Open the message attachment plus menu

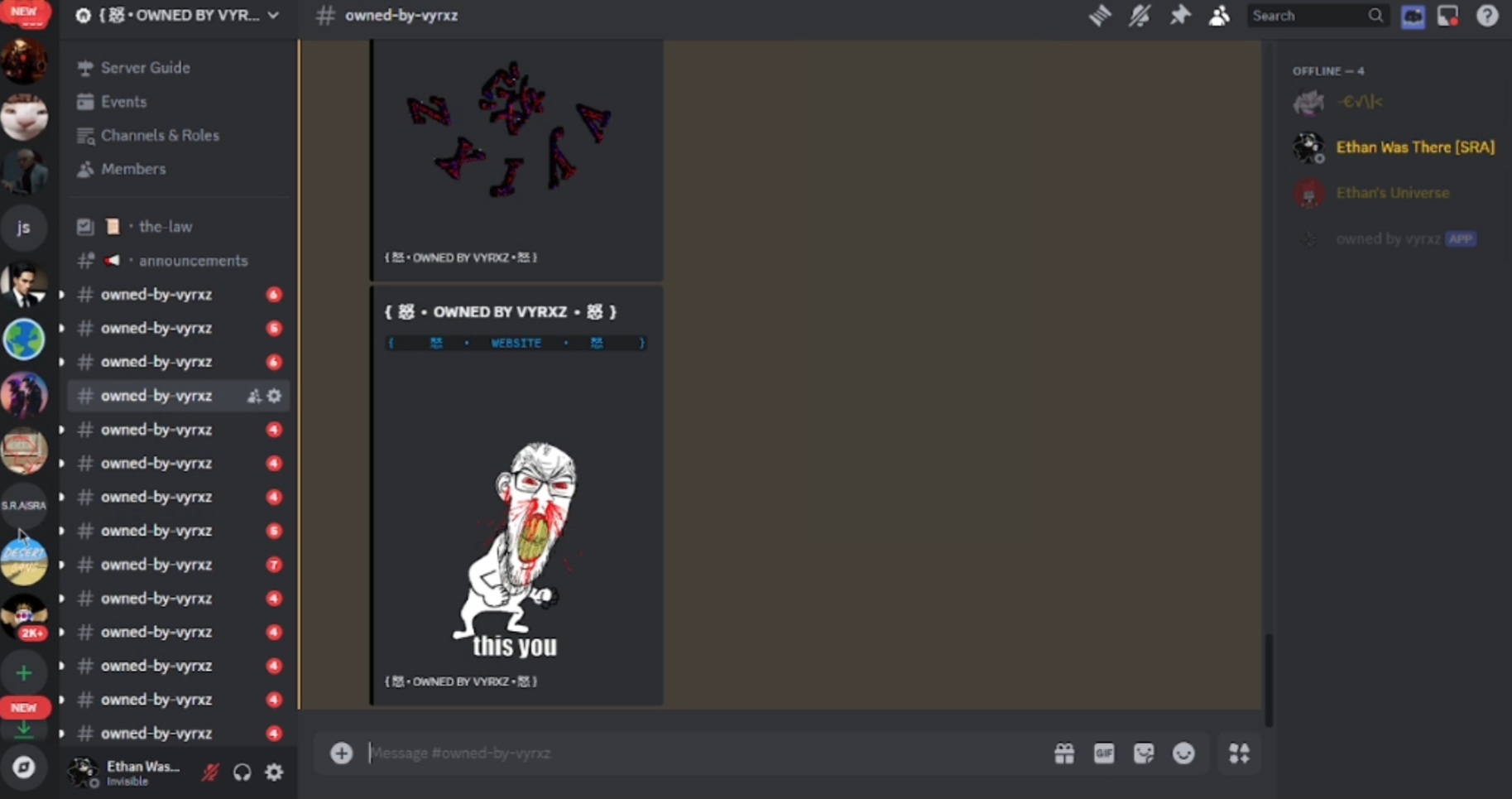[341, 753]
